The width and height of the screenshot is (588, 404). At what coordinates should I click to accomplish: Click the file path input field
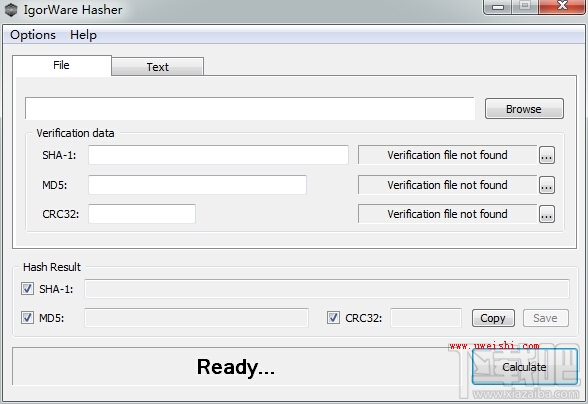click(x=250, y=109)
